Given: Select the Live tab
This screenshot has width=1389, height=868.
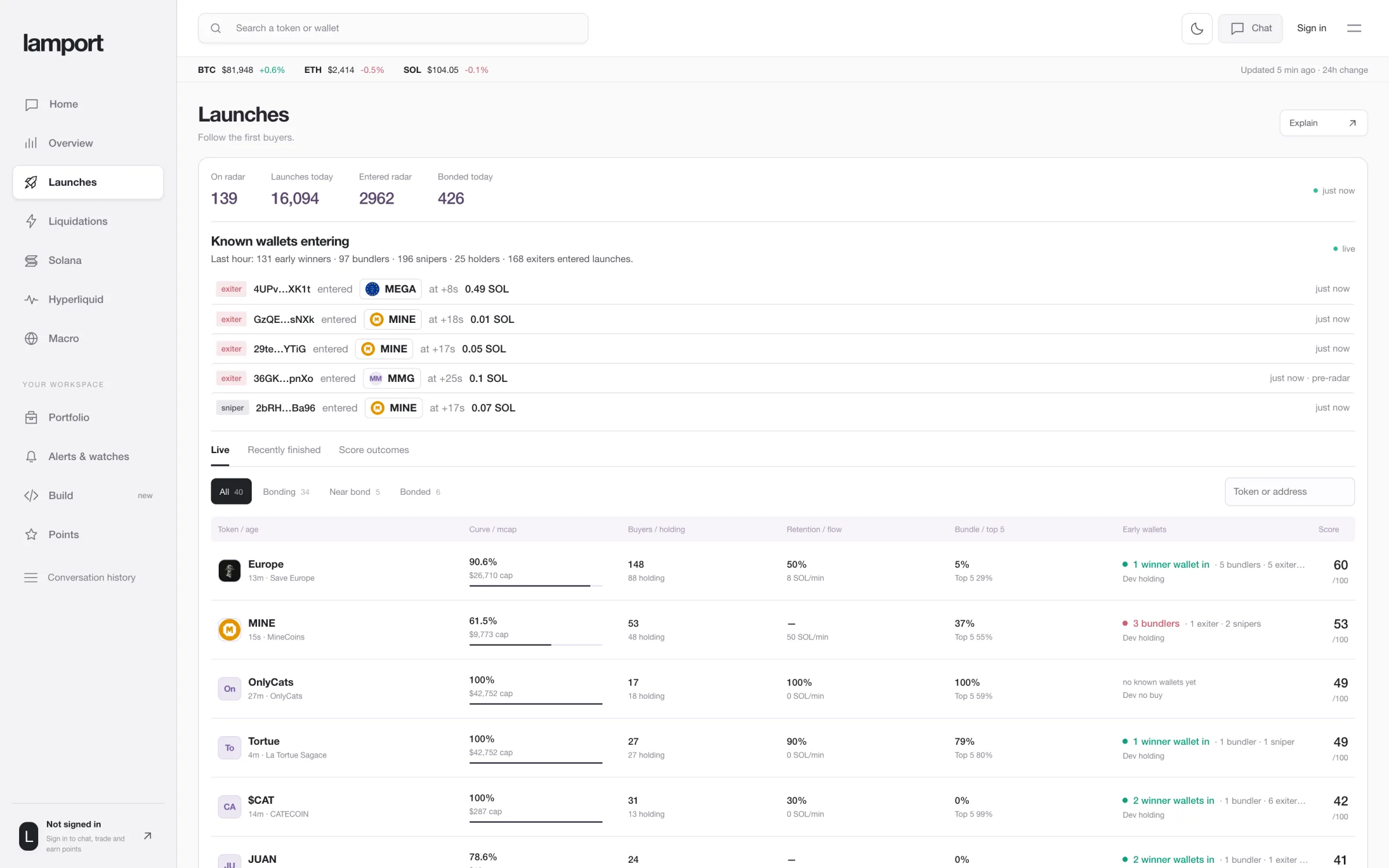Looking at the screenshot, I should 220,450.
